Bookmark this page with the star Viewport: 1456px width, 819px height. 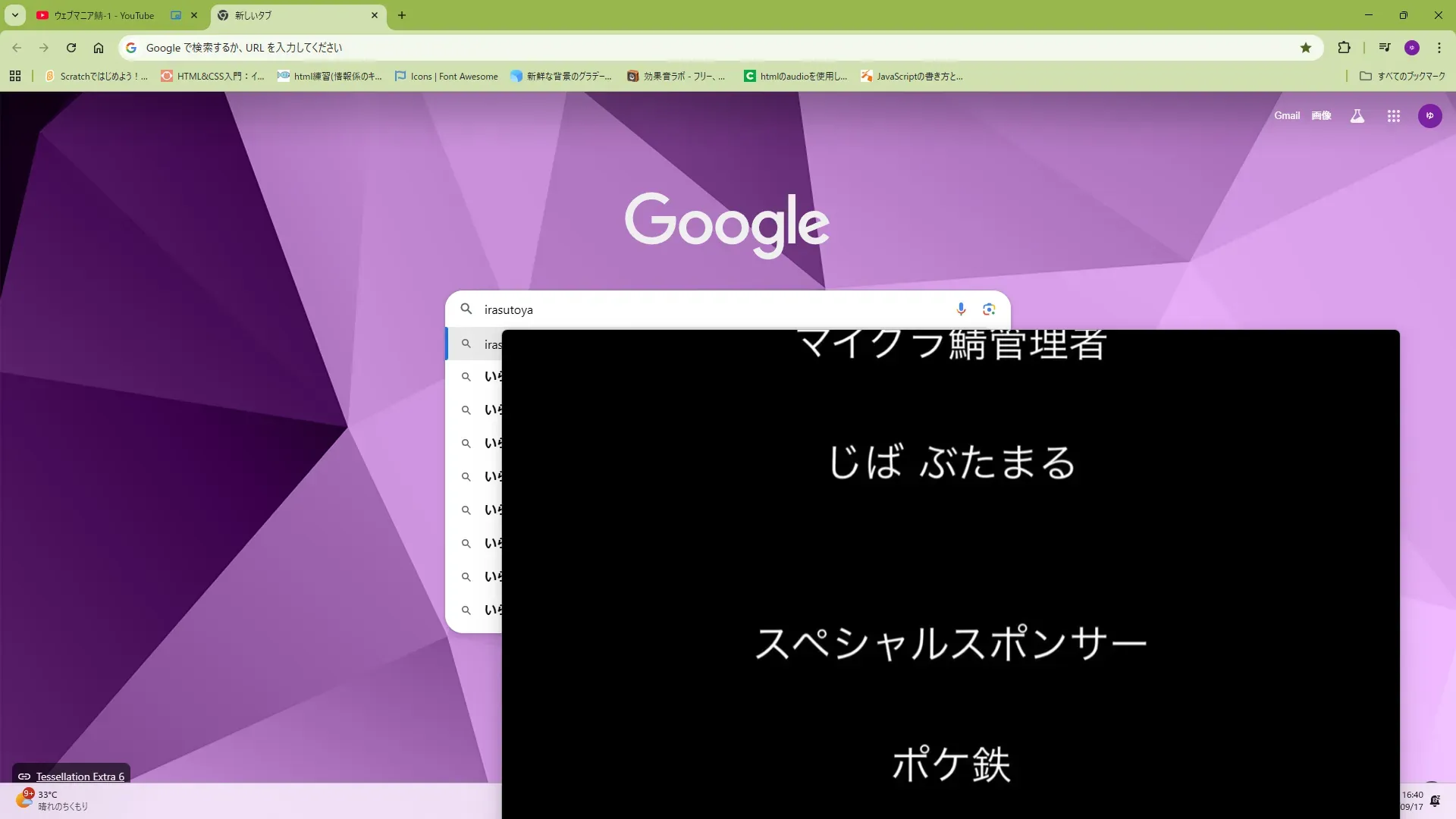point(1306,48)
